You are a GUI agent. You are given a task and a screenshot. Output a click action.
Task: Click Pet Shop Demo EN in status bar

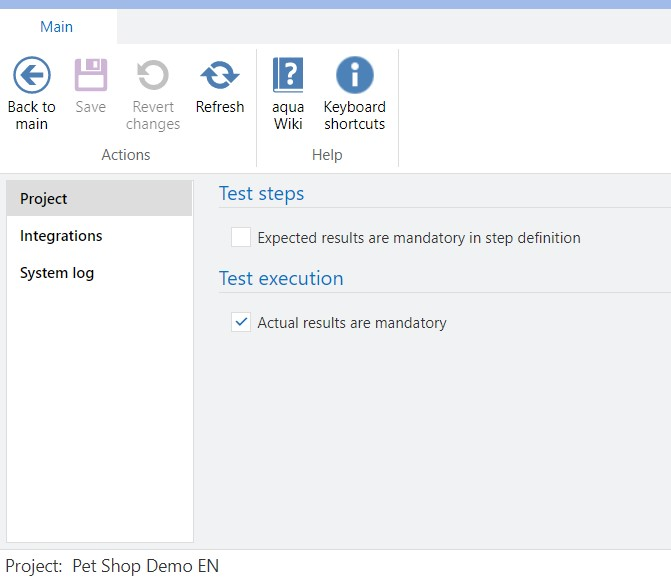pos(145,566)
